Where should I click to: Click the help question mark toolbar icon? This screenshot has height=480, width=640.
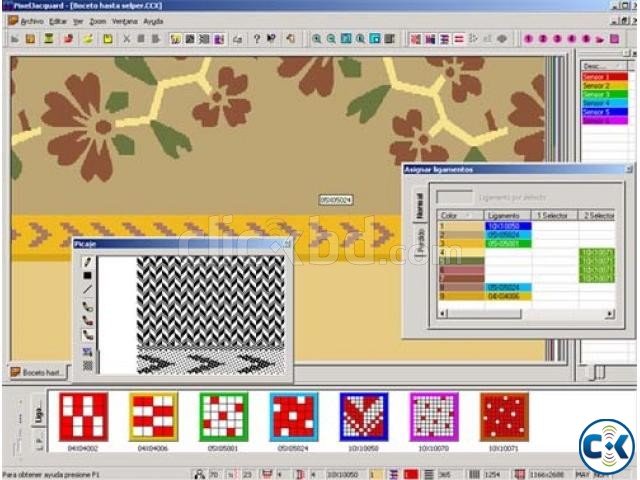tap(257, 39)
